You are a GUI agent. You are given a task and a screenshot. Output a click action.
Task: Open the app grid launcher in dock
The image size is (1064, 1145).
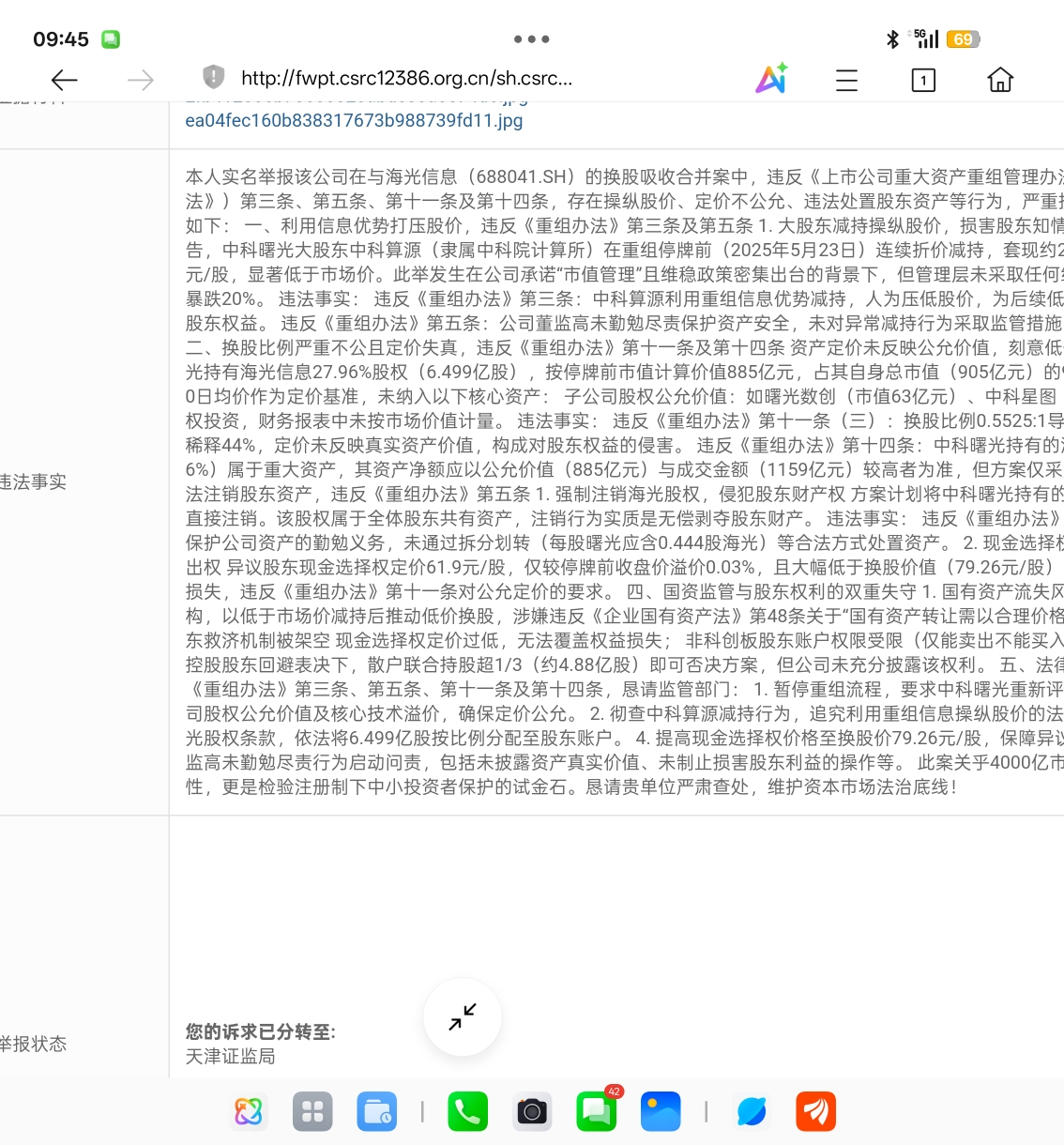pyautogui.click(x=312, y=1112)
